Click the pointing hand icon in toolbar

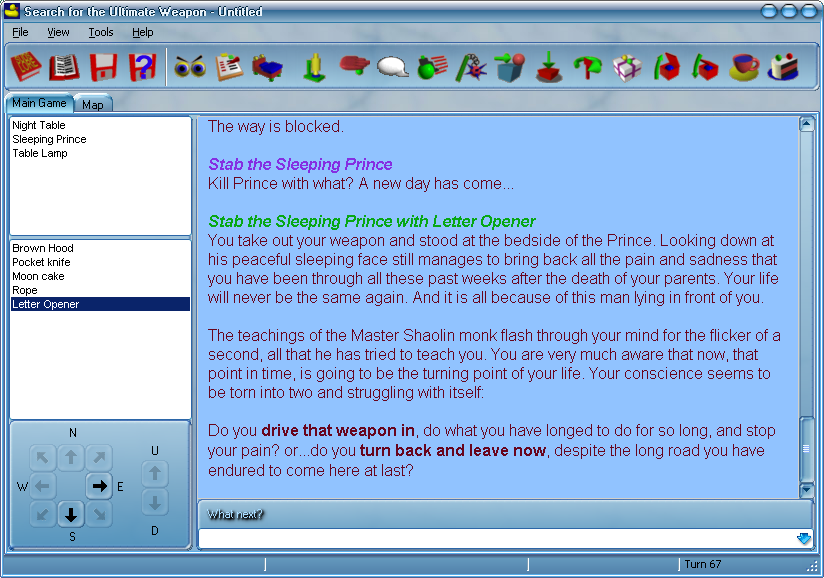pyautogui.click(x=354, y=67)
